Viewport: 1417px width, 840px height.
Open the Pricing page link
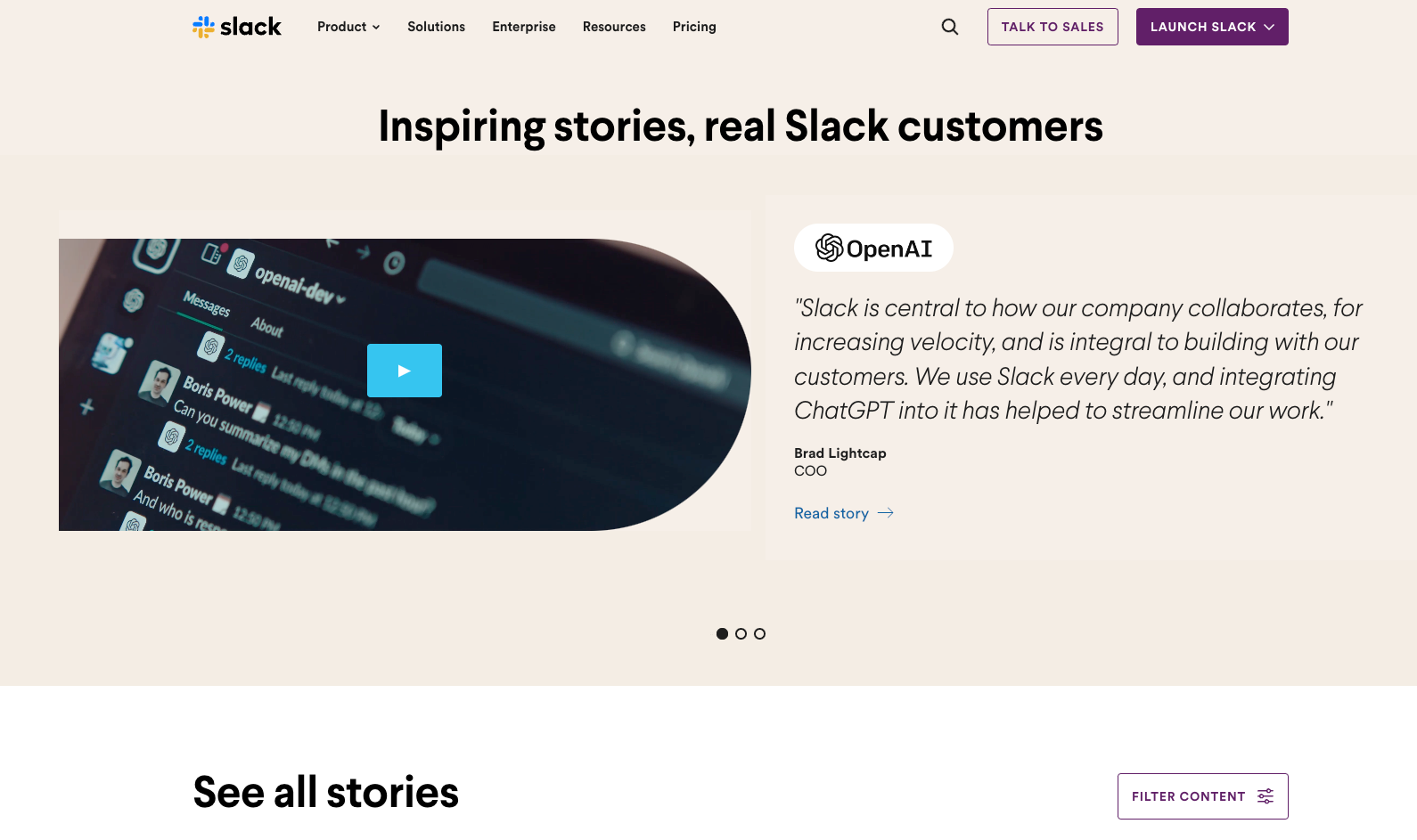tap(694, 27)
